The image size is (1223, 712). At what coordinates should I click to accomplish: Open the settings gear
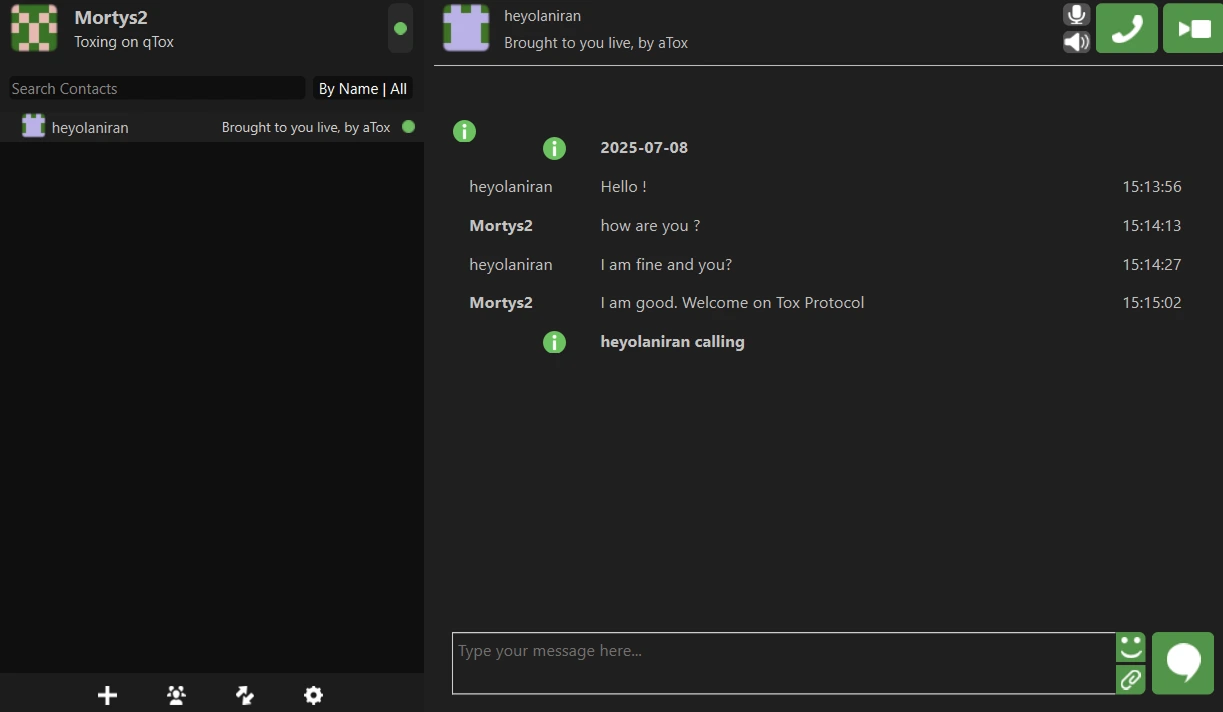pos(313,695)
